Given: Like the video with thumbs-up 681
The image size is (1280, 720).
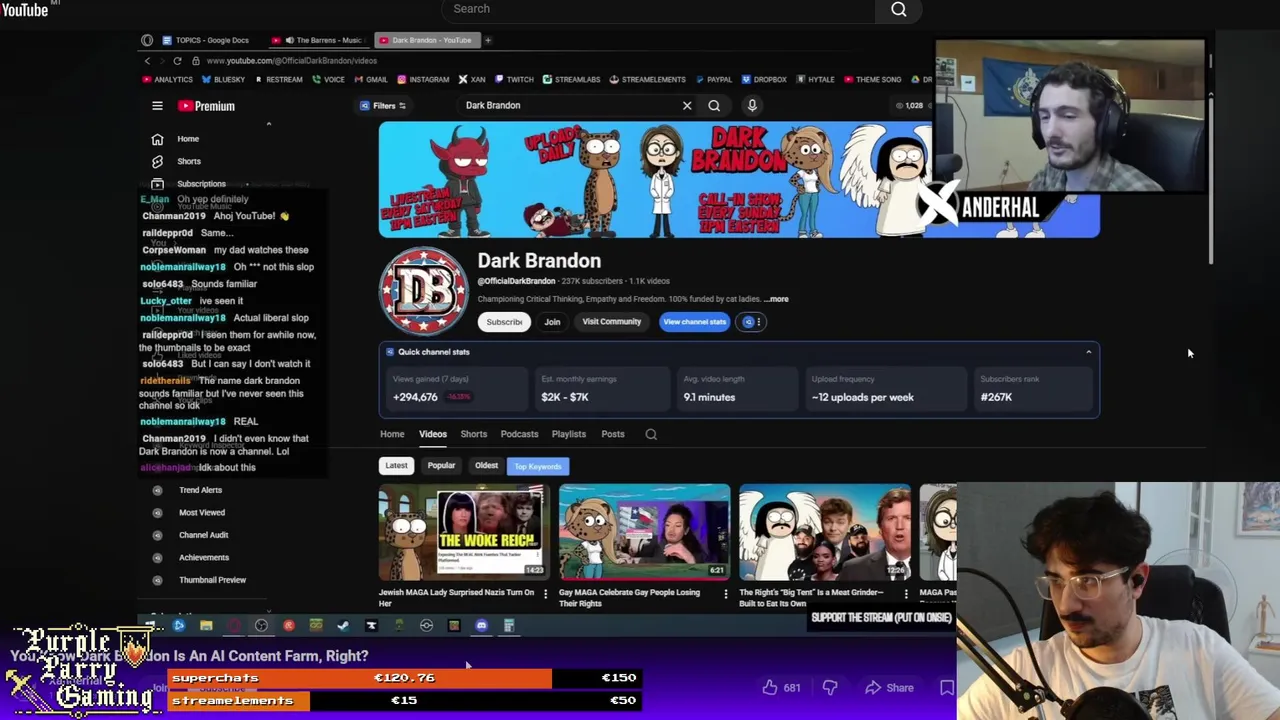Looking at the screenshot, I should point(781,688).
